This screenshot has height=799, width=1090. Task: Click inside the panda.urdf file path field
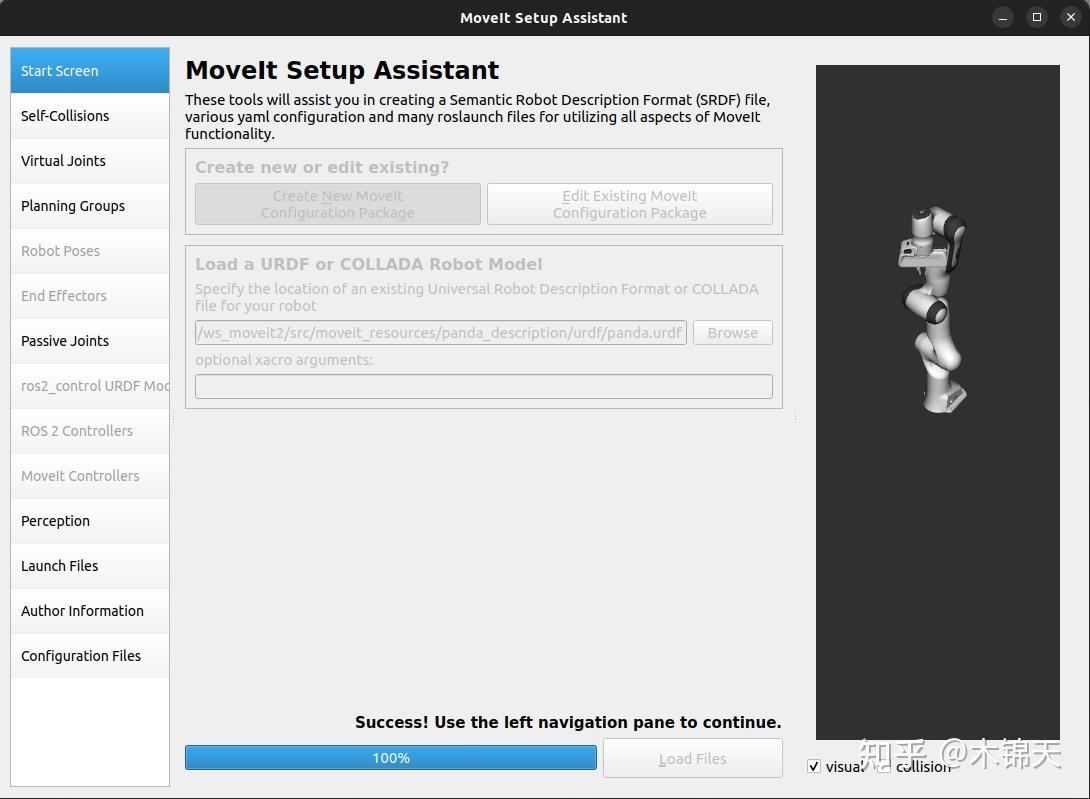(440, 332)
